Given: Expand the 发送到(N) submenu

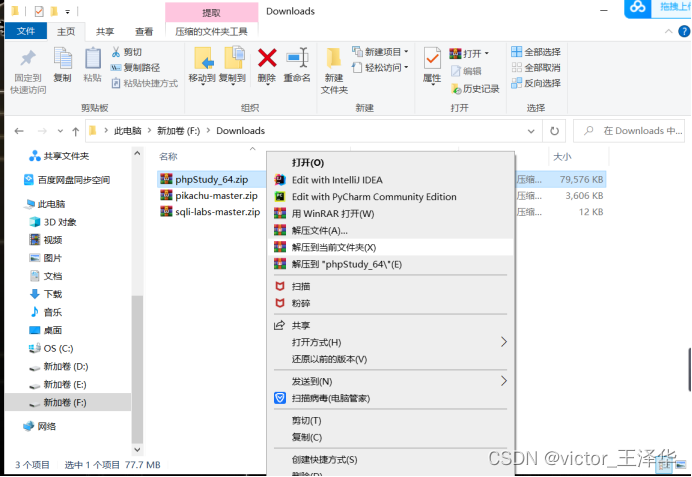Looking at the screenshot, I should click(x=391, y=381).
